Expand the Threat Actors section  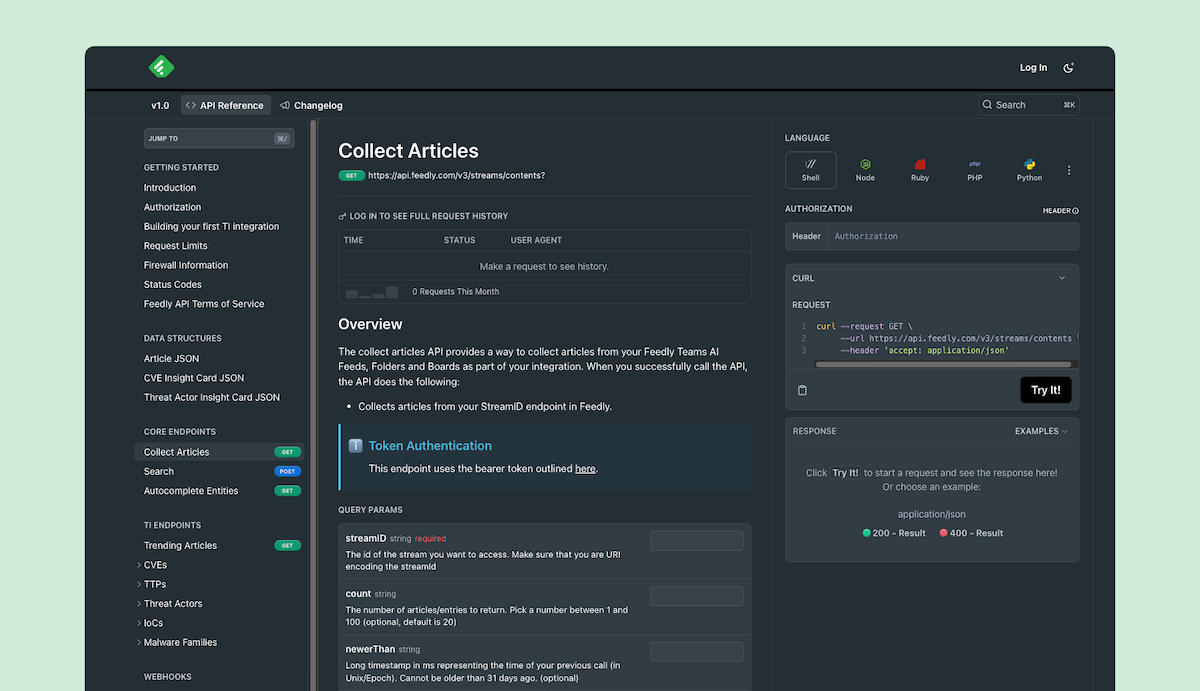pyautogui.click(x=139, y=604)
